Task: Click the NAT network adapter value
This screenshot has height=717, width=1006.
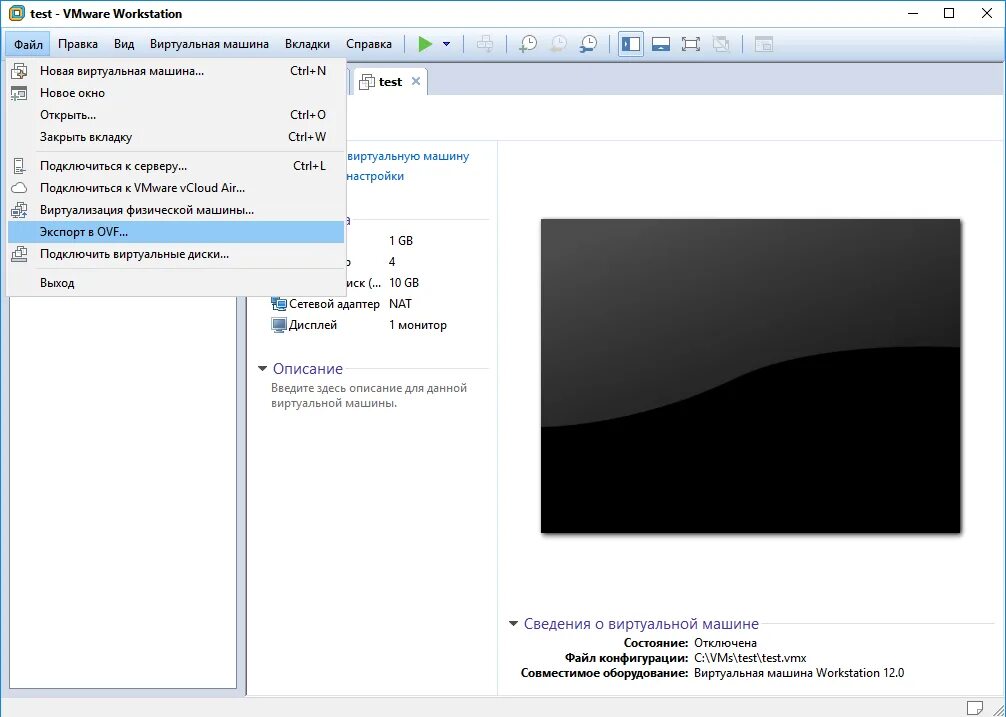Action: click(400, 304)
